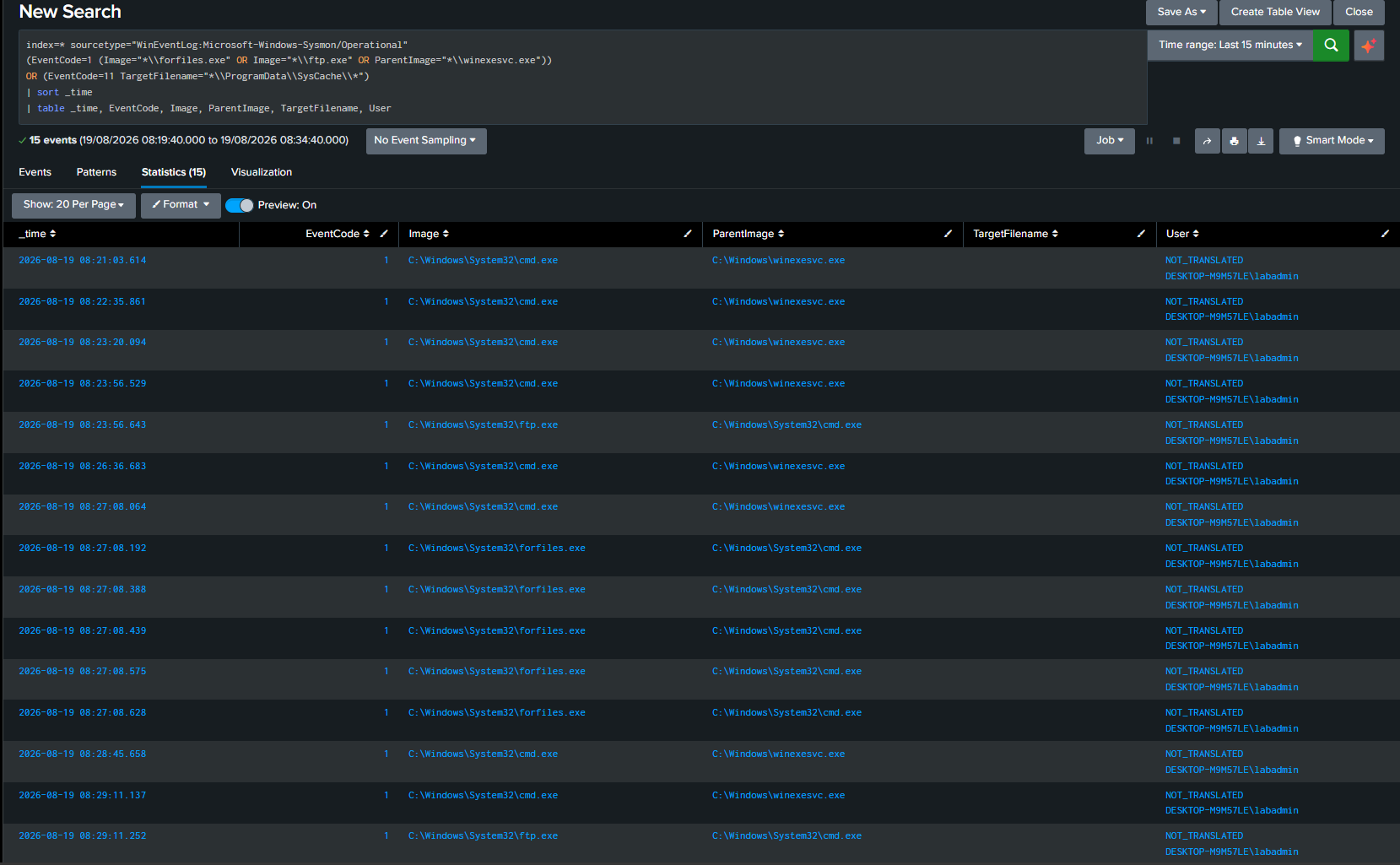Select timestamp 2026-08-19 08:26:36.683
Viewport: 1400px width, 865px height.
(83, 467)
